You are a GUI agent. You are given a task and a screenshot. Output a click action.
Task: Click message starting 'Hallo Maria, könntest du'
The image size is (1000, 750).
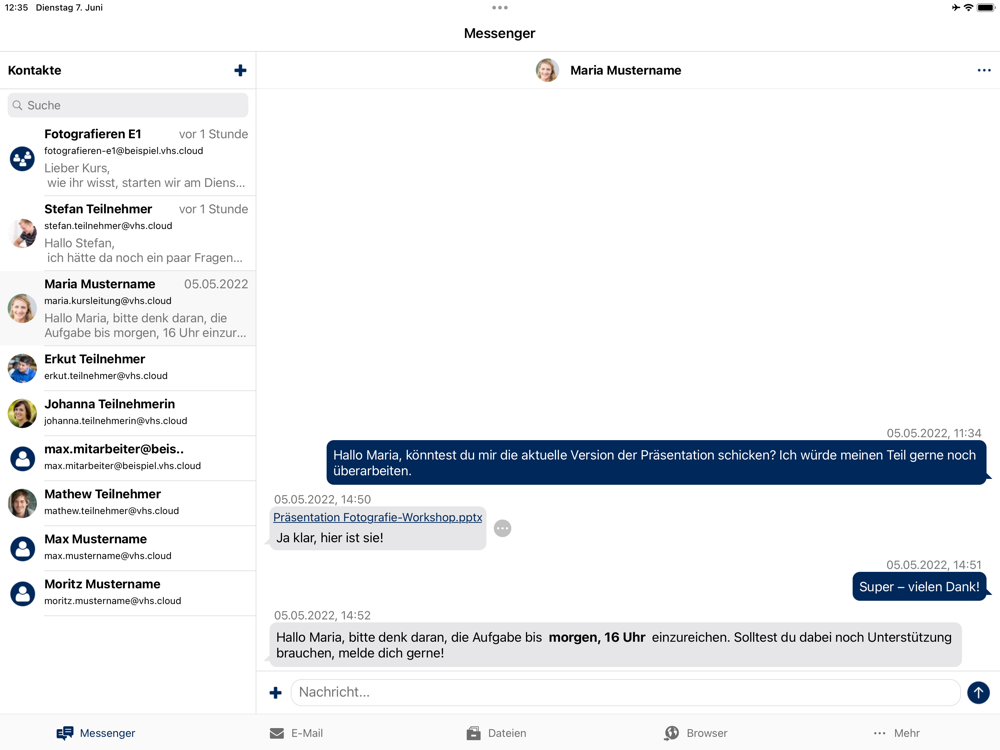coord(656,463)
